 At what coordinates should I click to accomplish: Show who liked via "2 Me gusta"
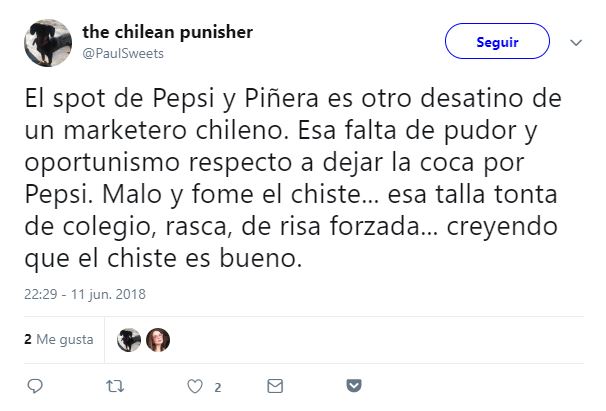58,340
